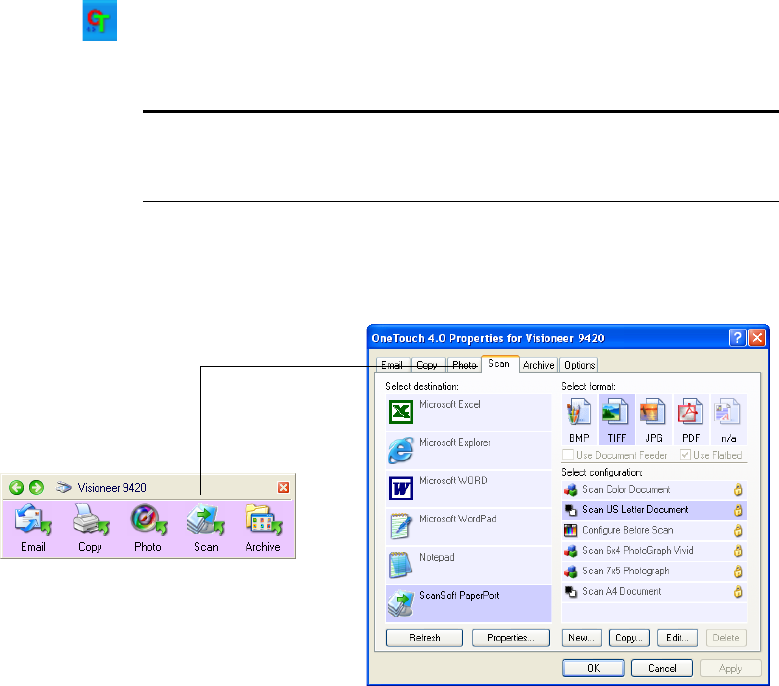Switch to the Copy tab
The image size is (779, 686).
click(x=427, y=365)
